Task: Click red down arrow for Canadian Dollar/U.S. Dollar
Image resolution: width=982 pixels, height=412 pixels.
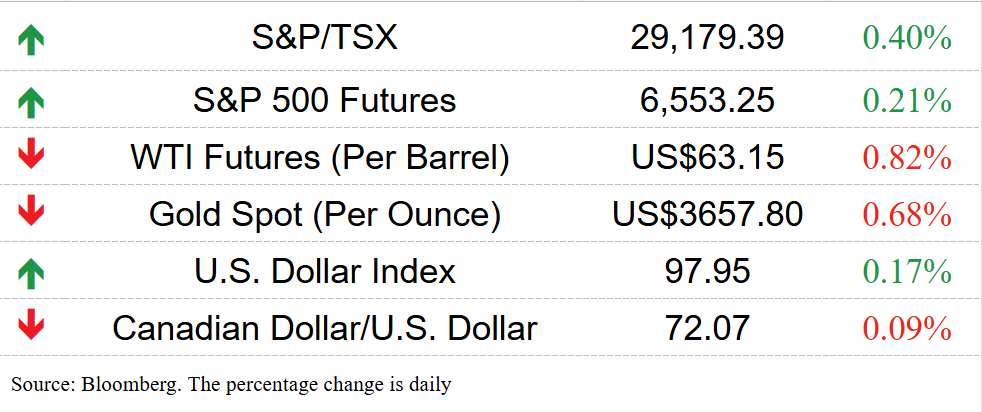Action: coord(31,326)
